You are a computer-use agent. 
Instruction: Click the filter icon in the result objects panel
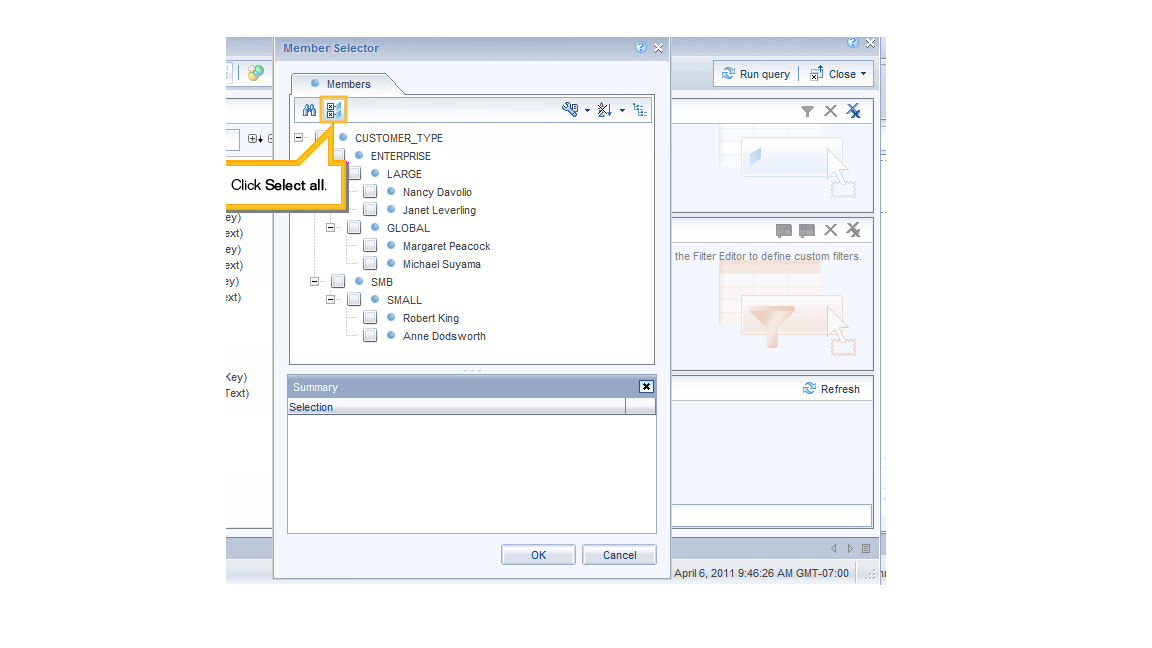[807, 111]
